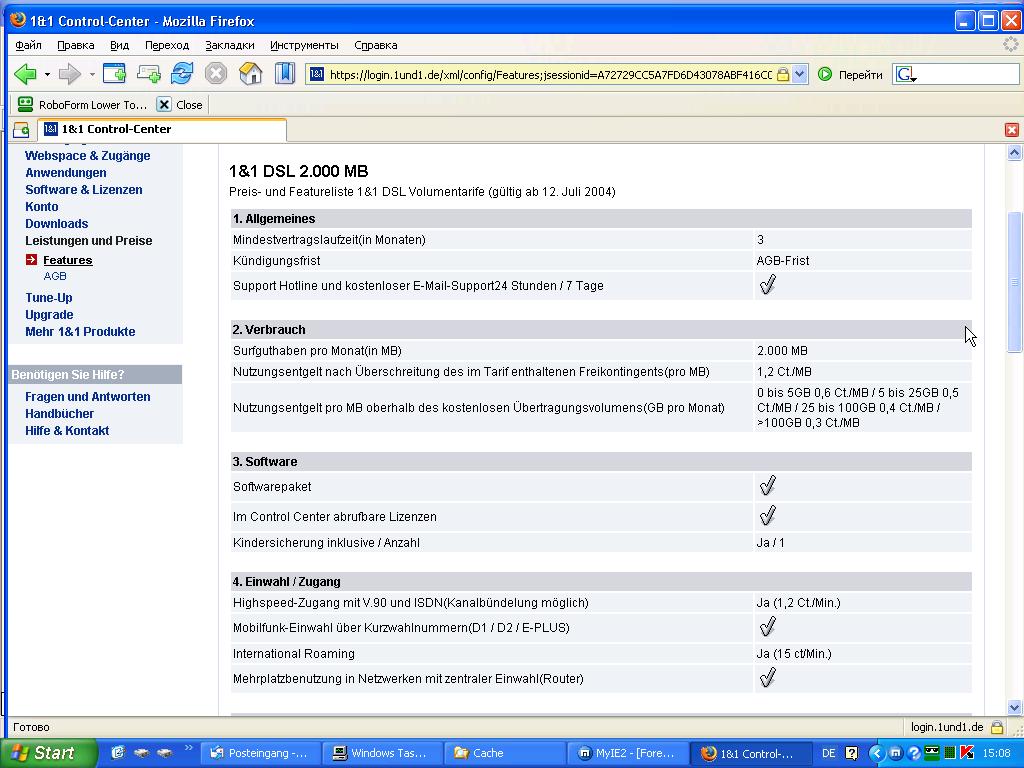Open the Закладки menu
Screen dimensions: 1024x768
(230, 45)
